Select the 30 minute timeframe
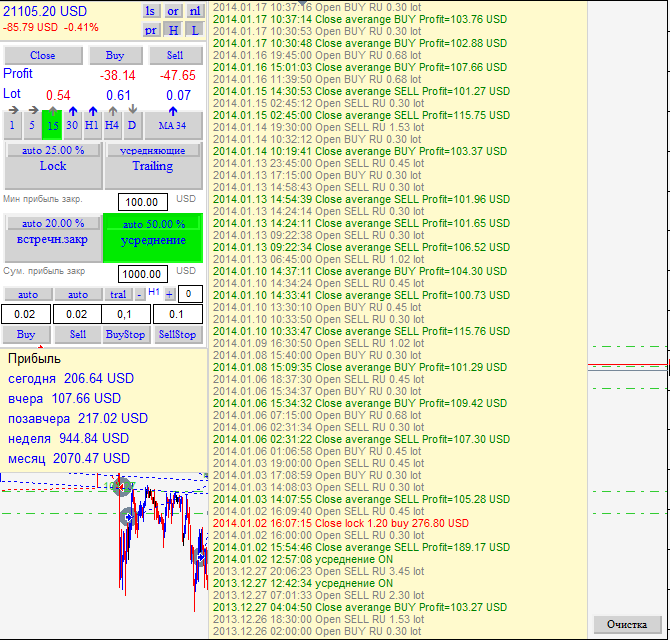The width and height of the screenshot is (670, 640). [x=72, y=125]
